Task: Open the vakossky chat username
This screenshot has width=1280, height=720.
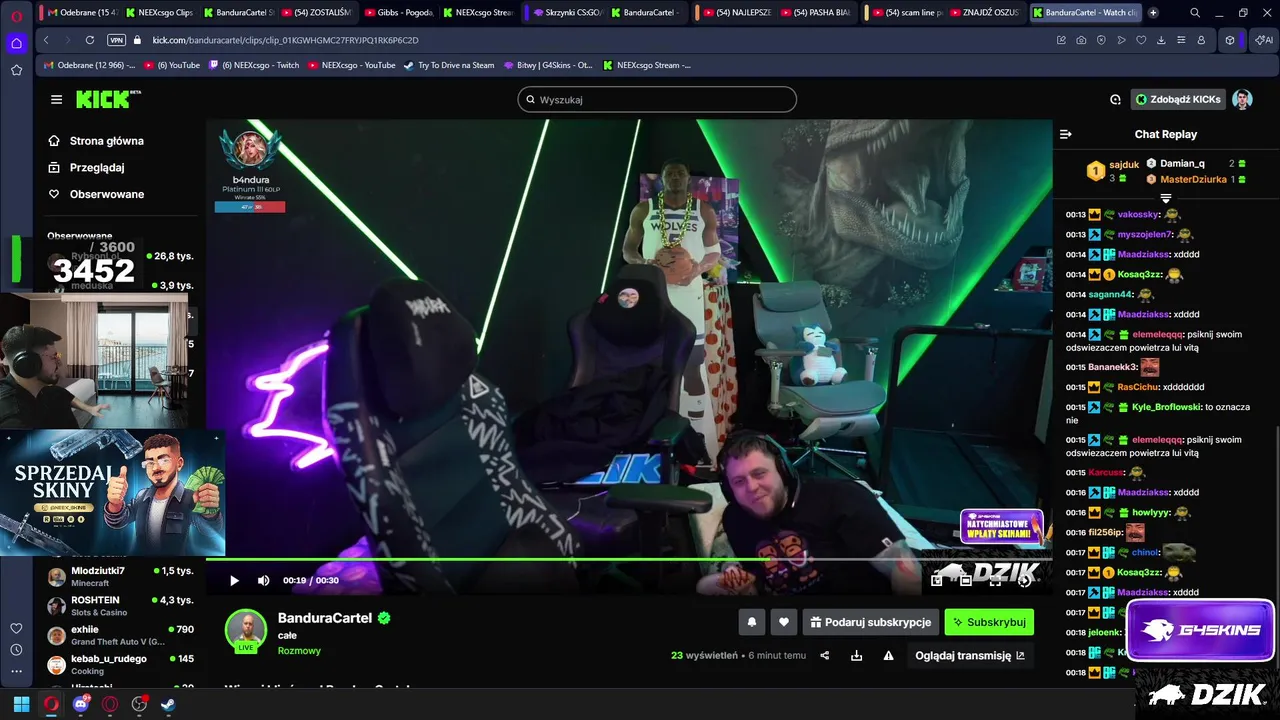Action: pyautogui.click(x=1138, y=214)
